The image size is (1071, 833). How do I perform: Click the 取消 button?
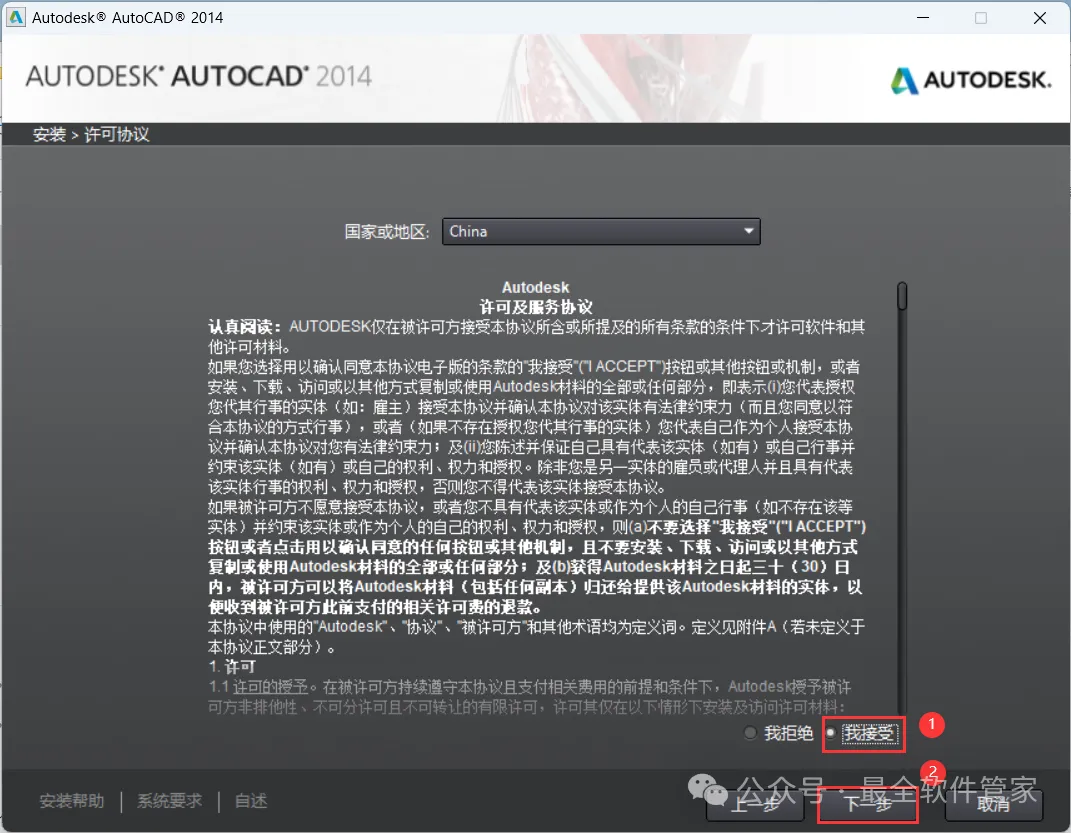click(994, 804)
